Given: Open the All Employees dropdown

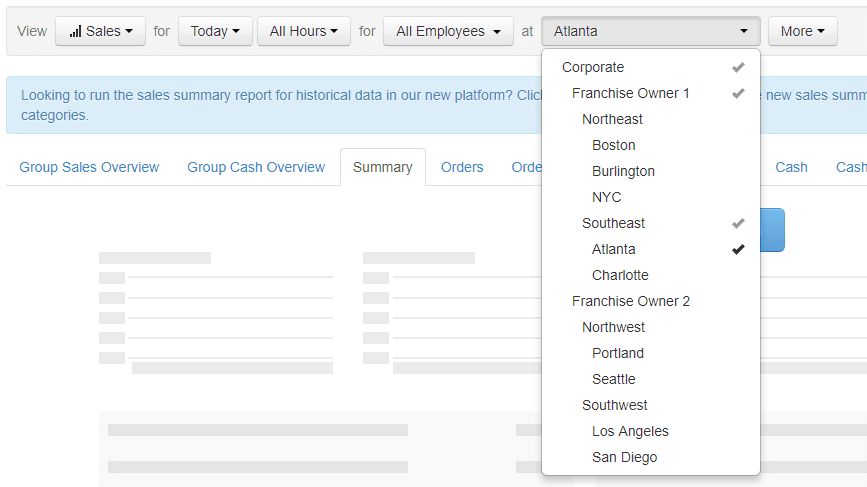Looking at the screenshot, I should point(448,31).
